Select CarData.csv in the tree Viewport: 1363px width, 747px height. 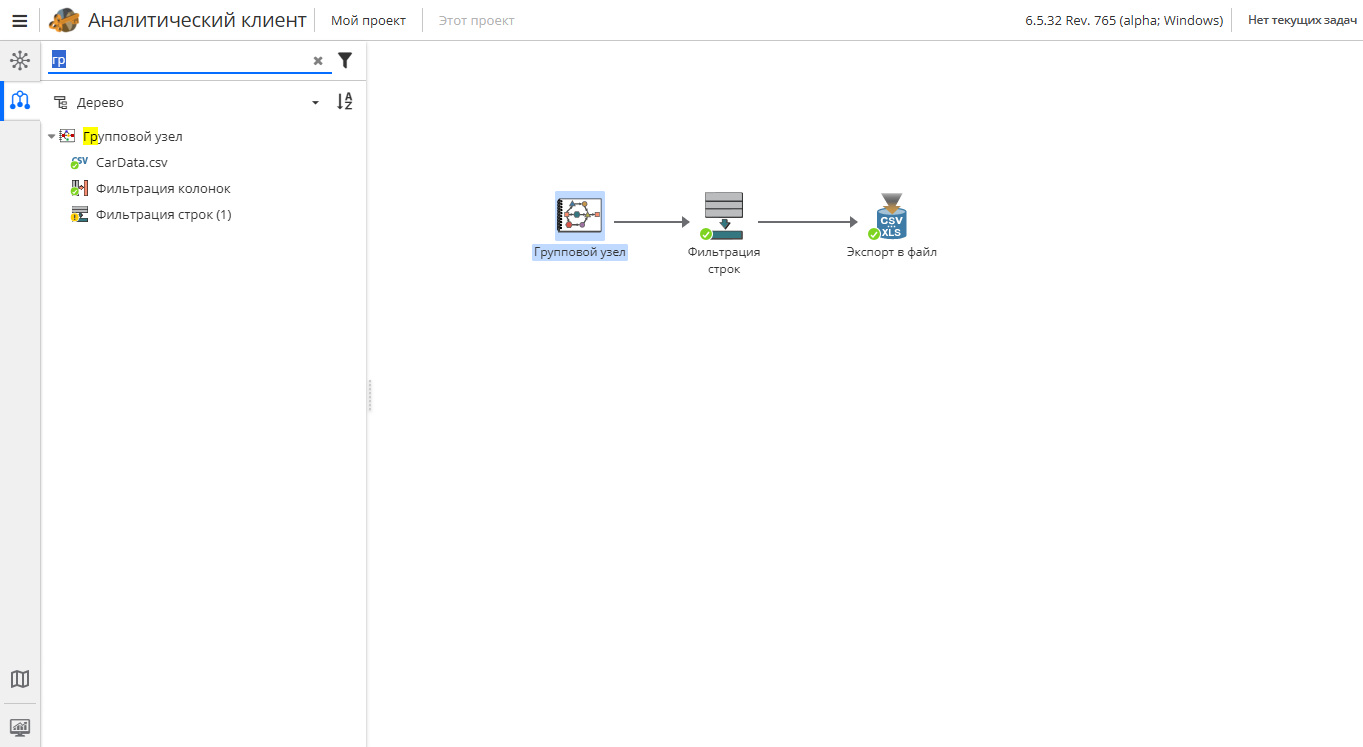[x=131, y=163]
